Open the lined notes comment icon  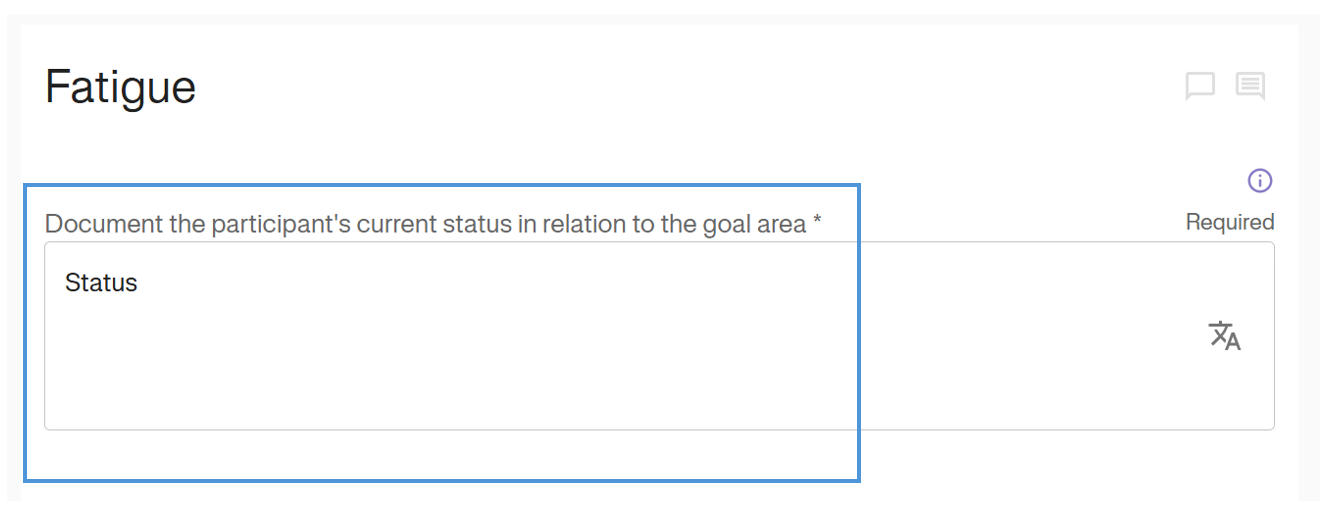1250,86
